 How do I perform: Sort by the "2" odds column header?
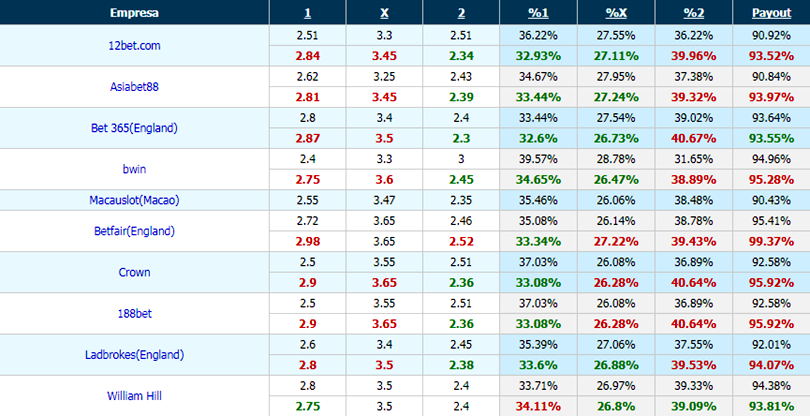pyautogui.click(x=461, y=13)
